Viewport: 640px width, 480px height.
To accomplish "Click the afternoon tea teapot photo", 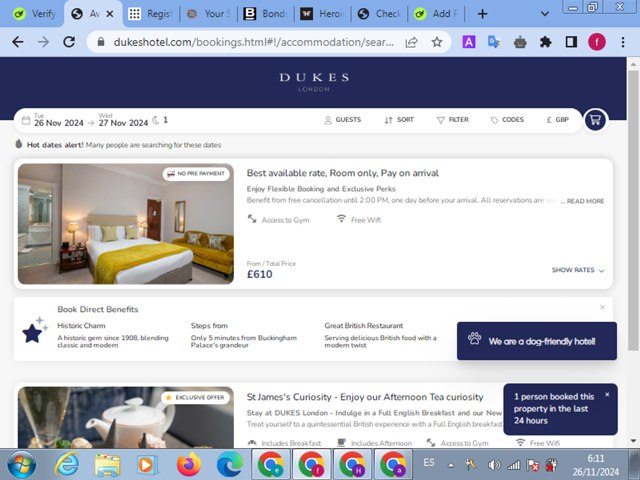I will click(126, 417).
